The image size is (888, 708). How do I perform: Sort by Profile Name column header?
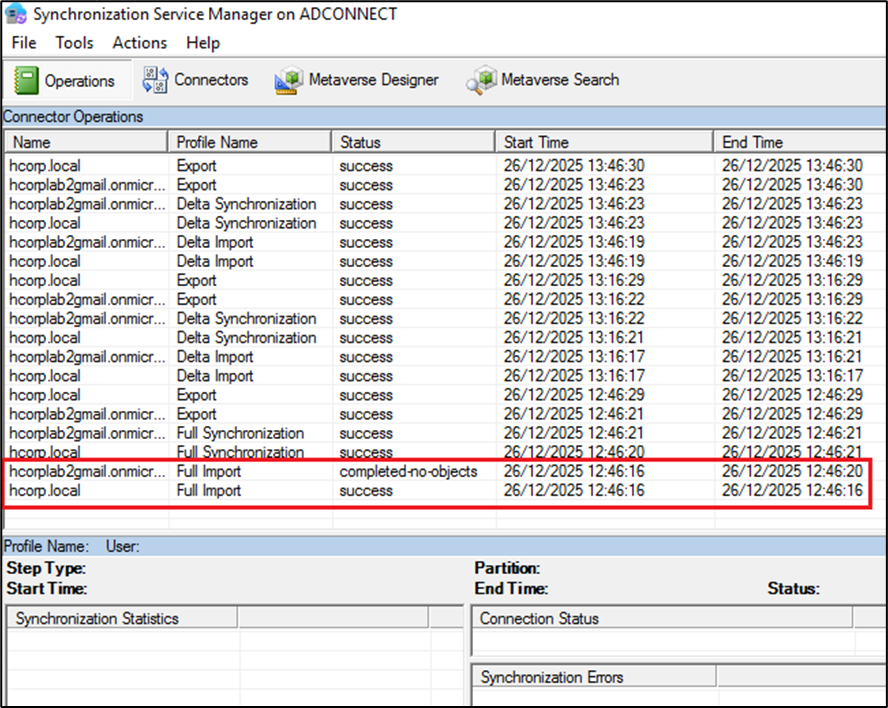[250, 142]
